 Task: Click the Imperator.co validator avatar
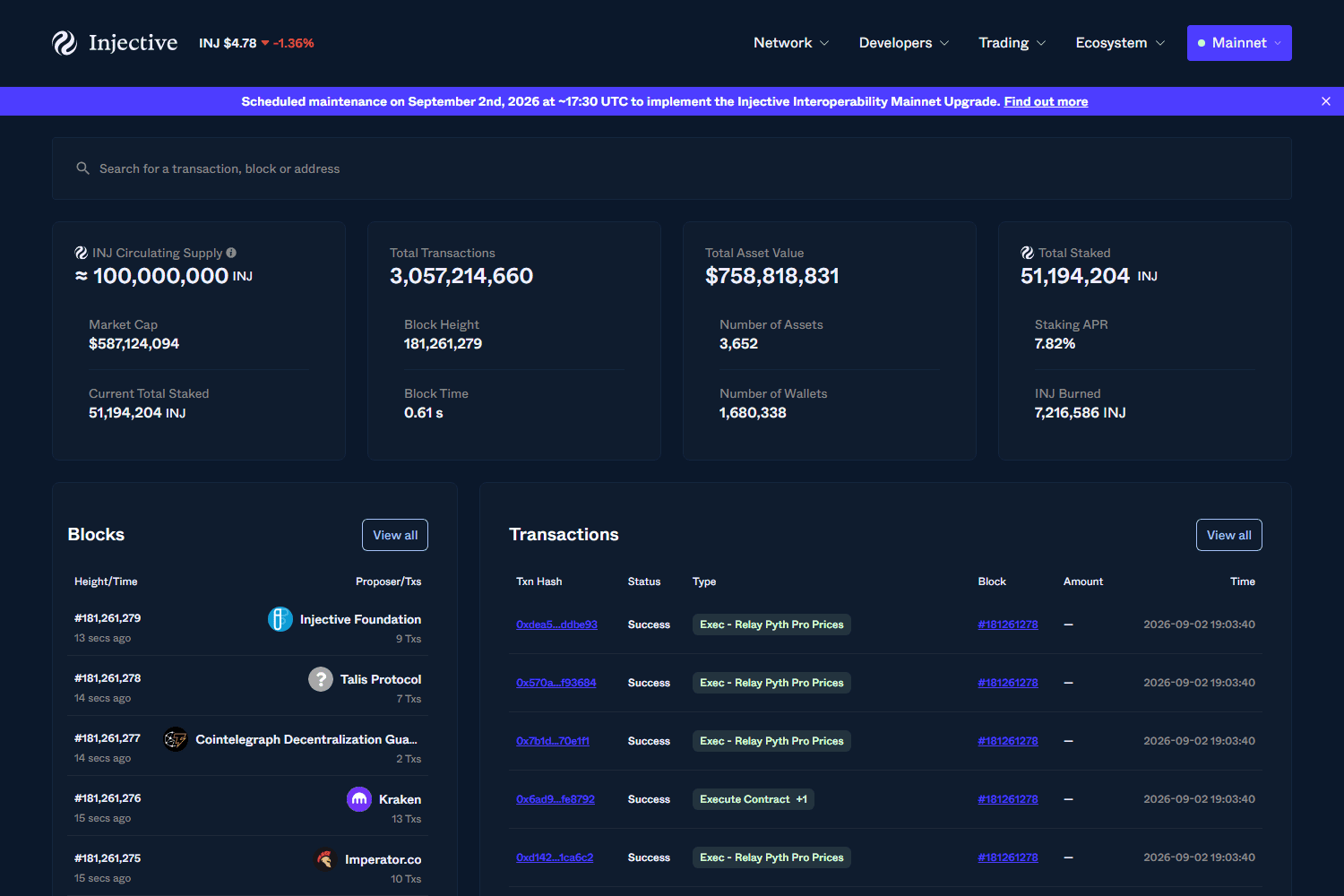(x=325, y=859)
